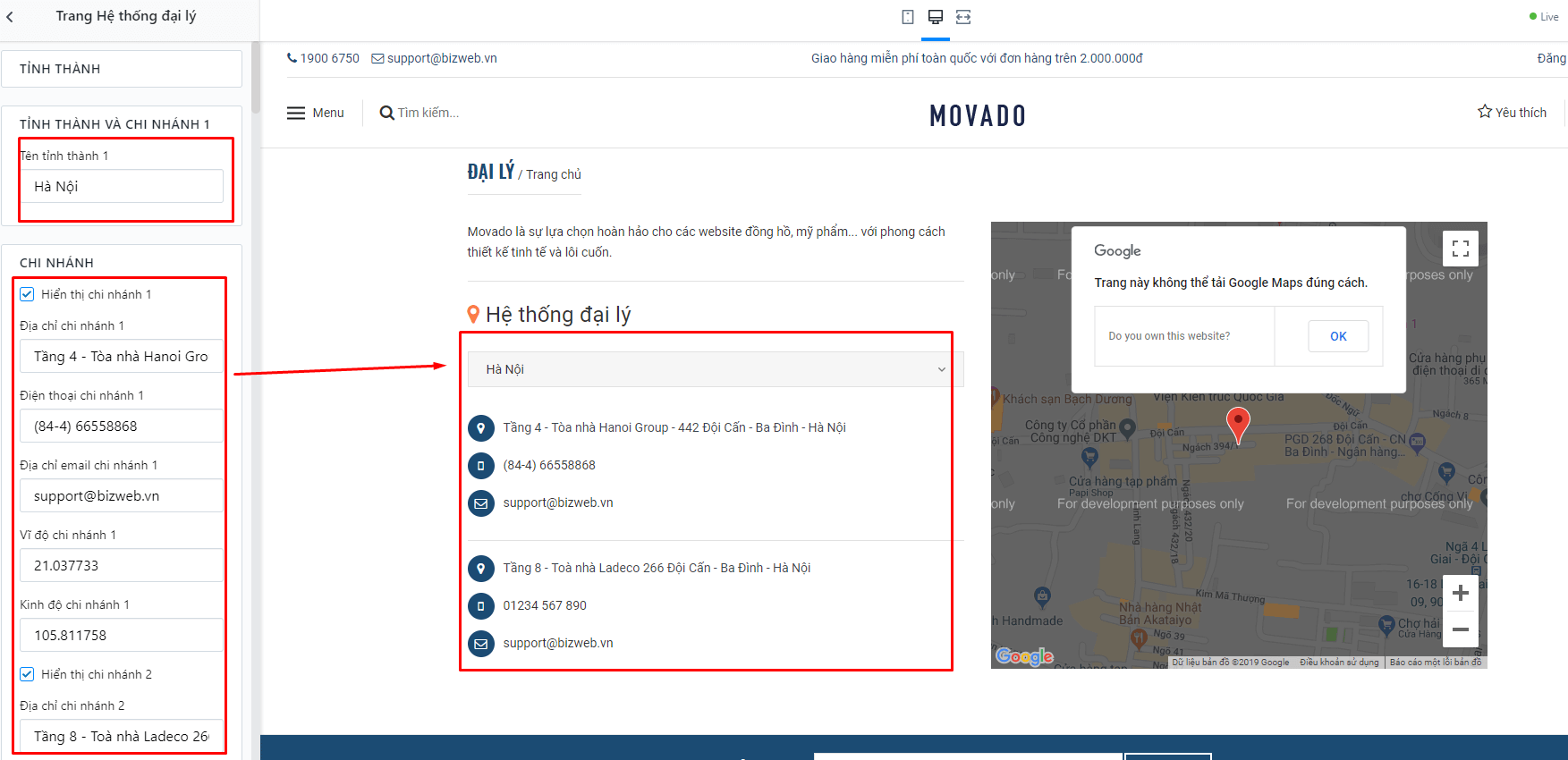
Task: Click OK in the Google Maps dialog
Action: point(1338,336)
